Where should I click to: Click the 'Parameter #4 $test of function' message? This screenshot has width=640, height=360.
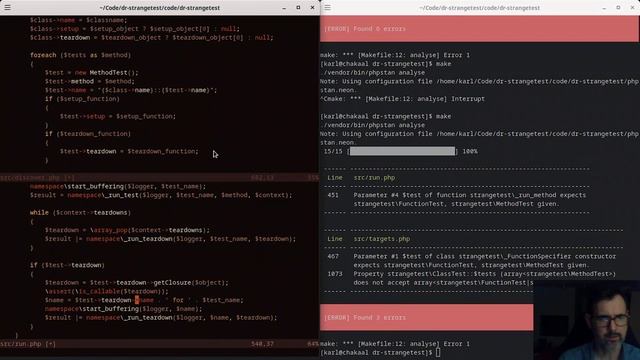pyautogui.click(x=470, y=200)
